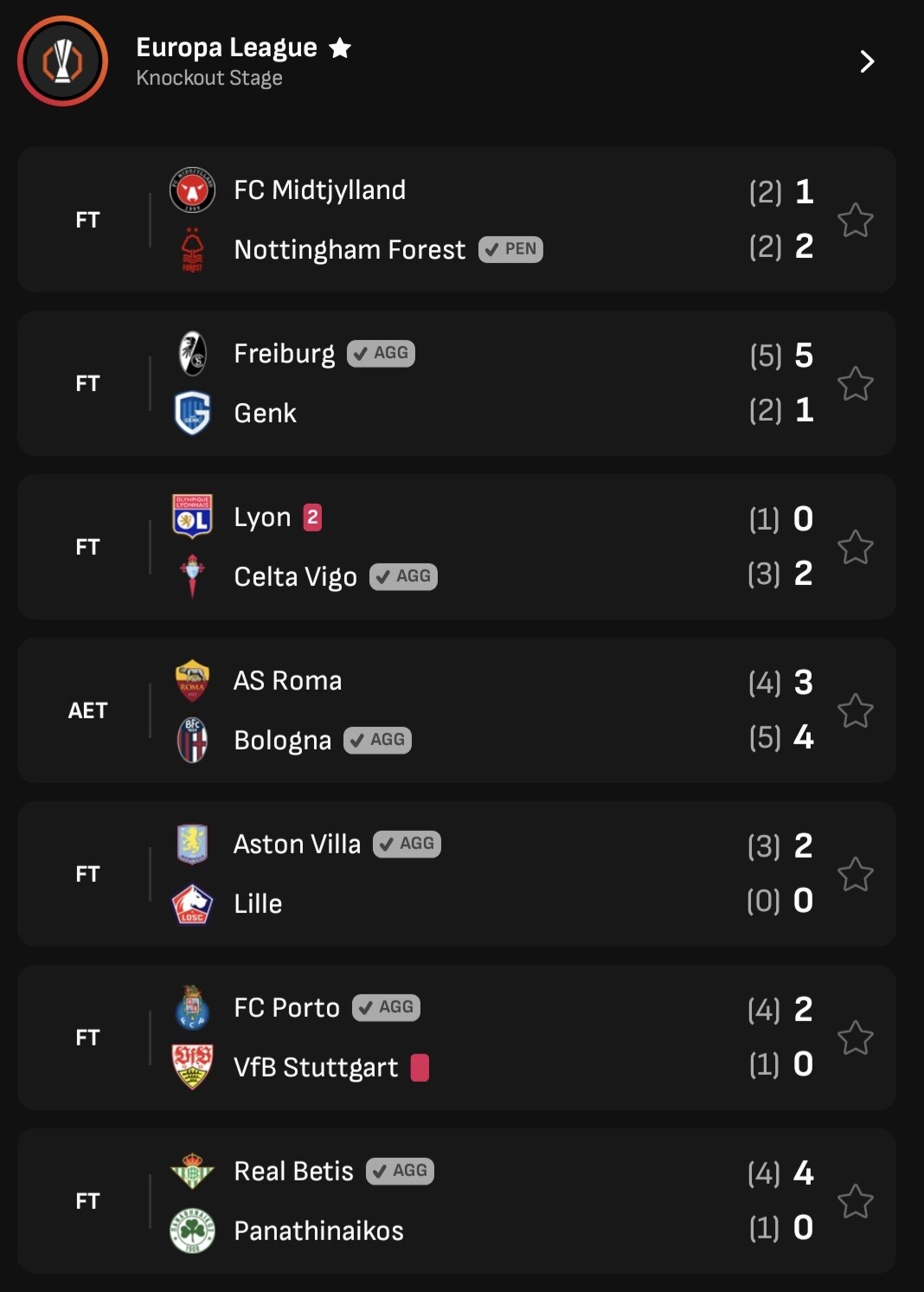The image size is (924, 1292).
Task: Click the AS Roma club crest
Action: click(192, 681)
